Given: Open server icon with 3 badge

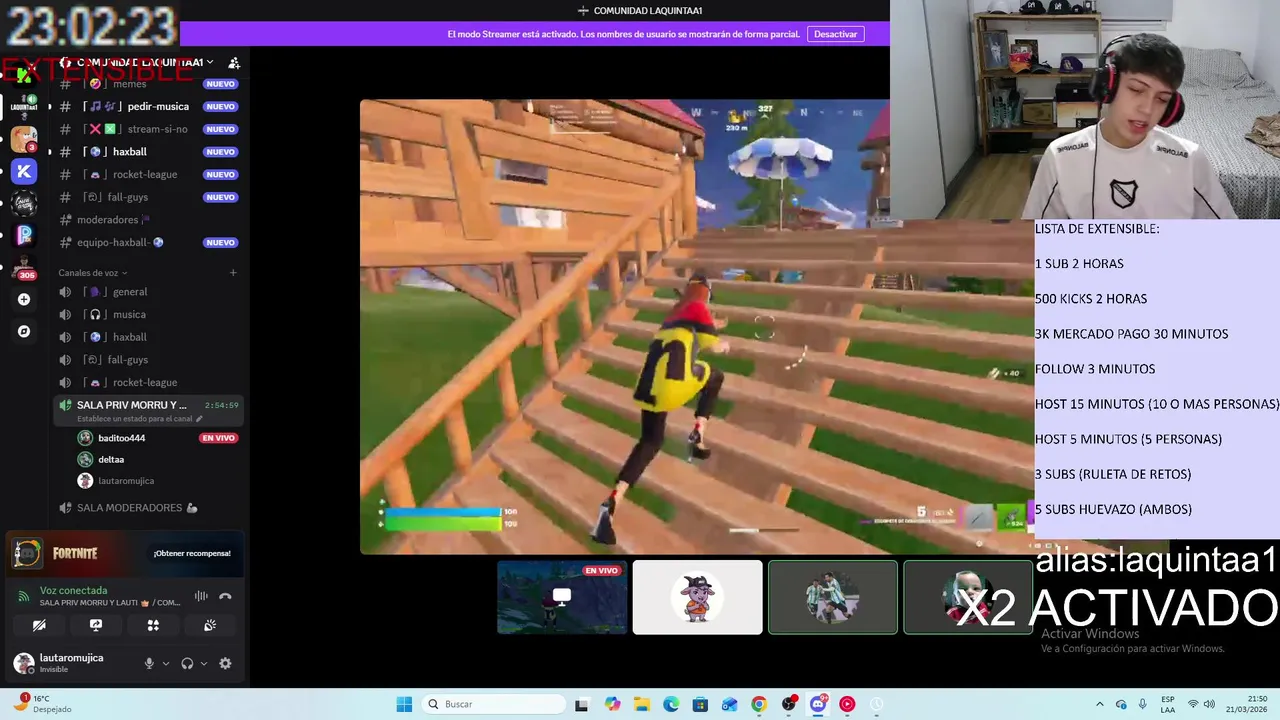Looking at the screenshot, I should (24, 139).
